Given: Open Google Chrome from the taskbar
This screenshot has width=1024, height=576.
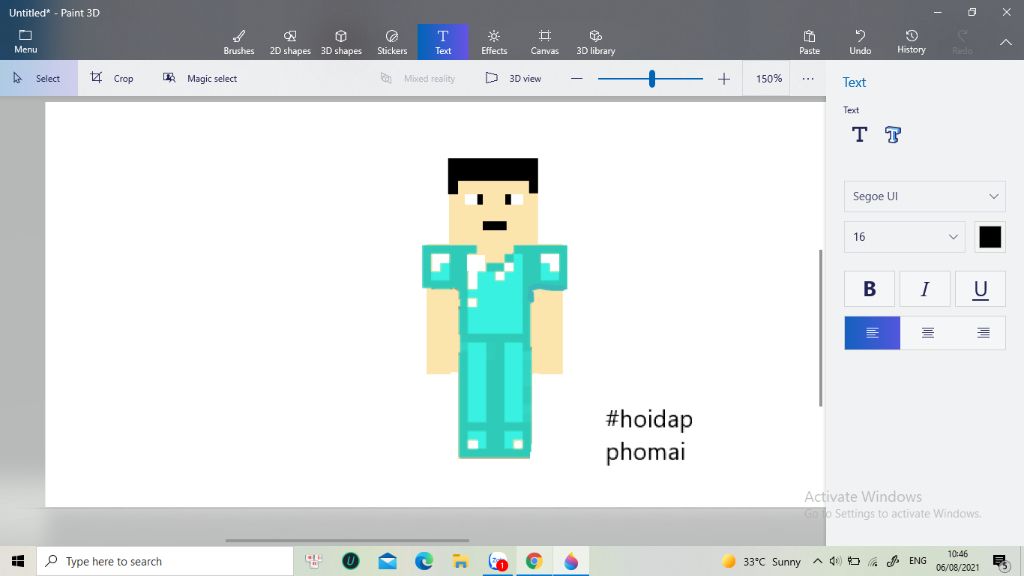Looking at the screenshot, I should point(534,561).
